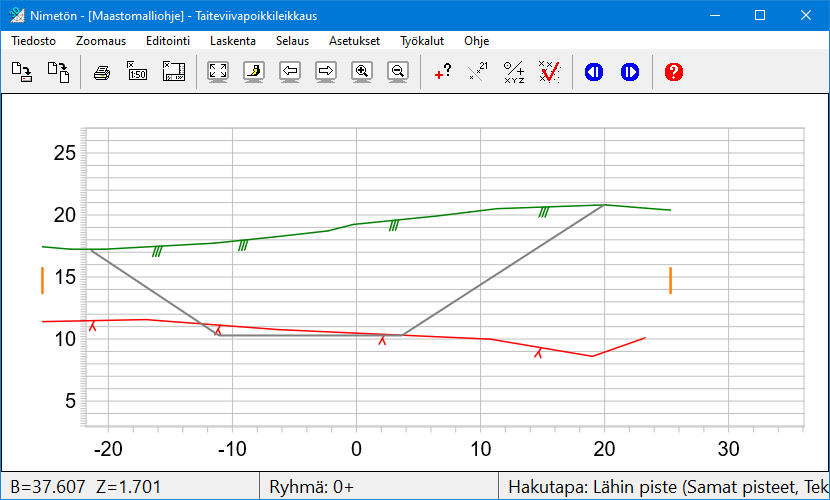The image size is (830, 500).
Task: Click the right arrow pan icon
Action: point(326,72)
